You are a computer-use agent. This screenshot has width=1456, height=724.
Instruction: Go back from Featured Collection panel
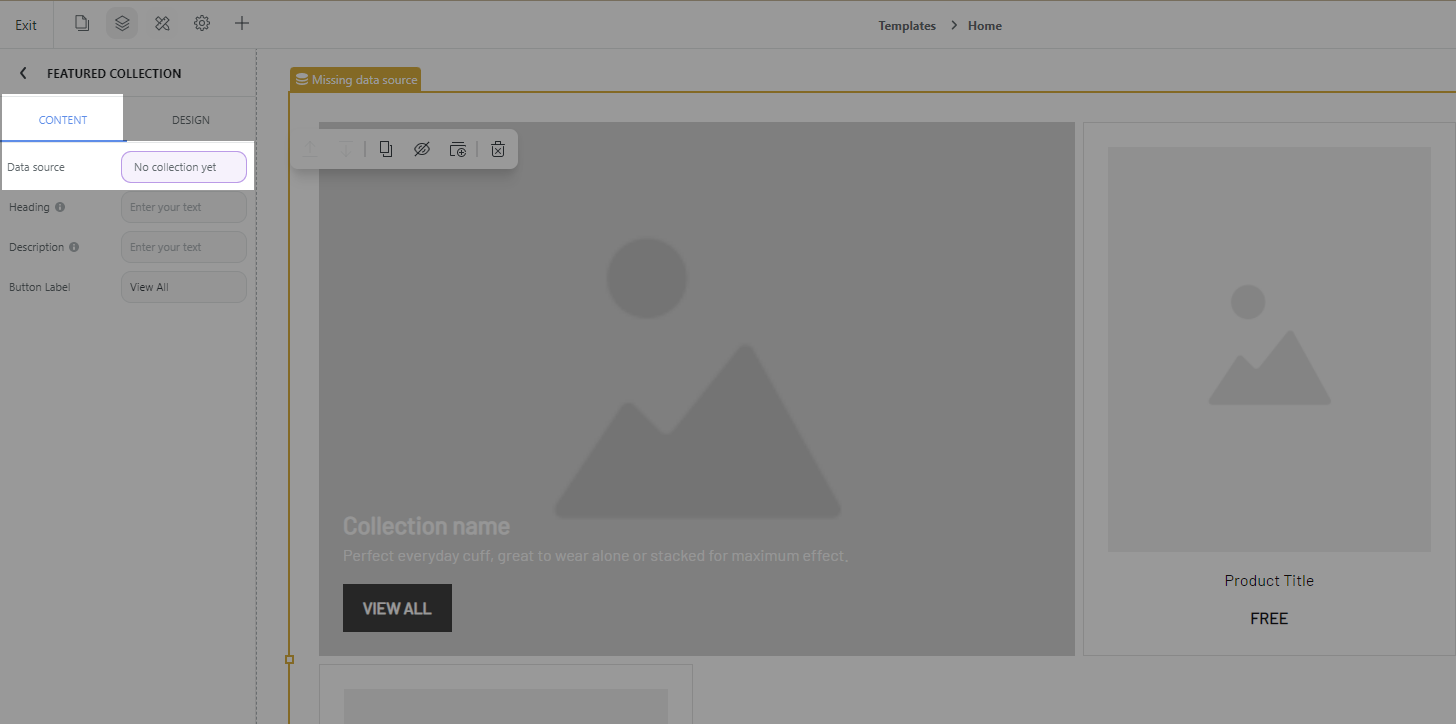click(x=23, y=73)
